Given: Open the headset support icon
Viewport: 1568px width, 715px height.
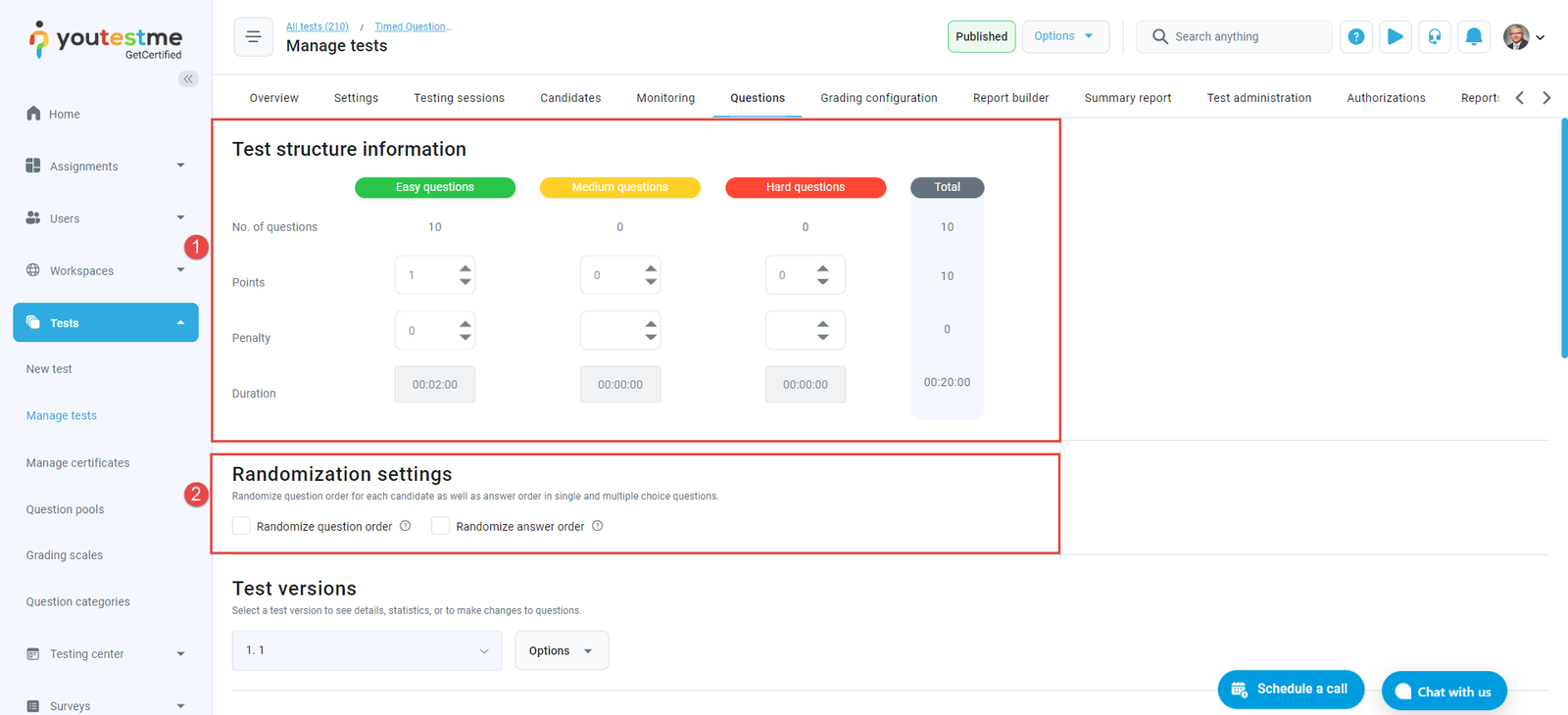Looking at the screenshot, I should click(x=1434, y=37).
